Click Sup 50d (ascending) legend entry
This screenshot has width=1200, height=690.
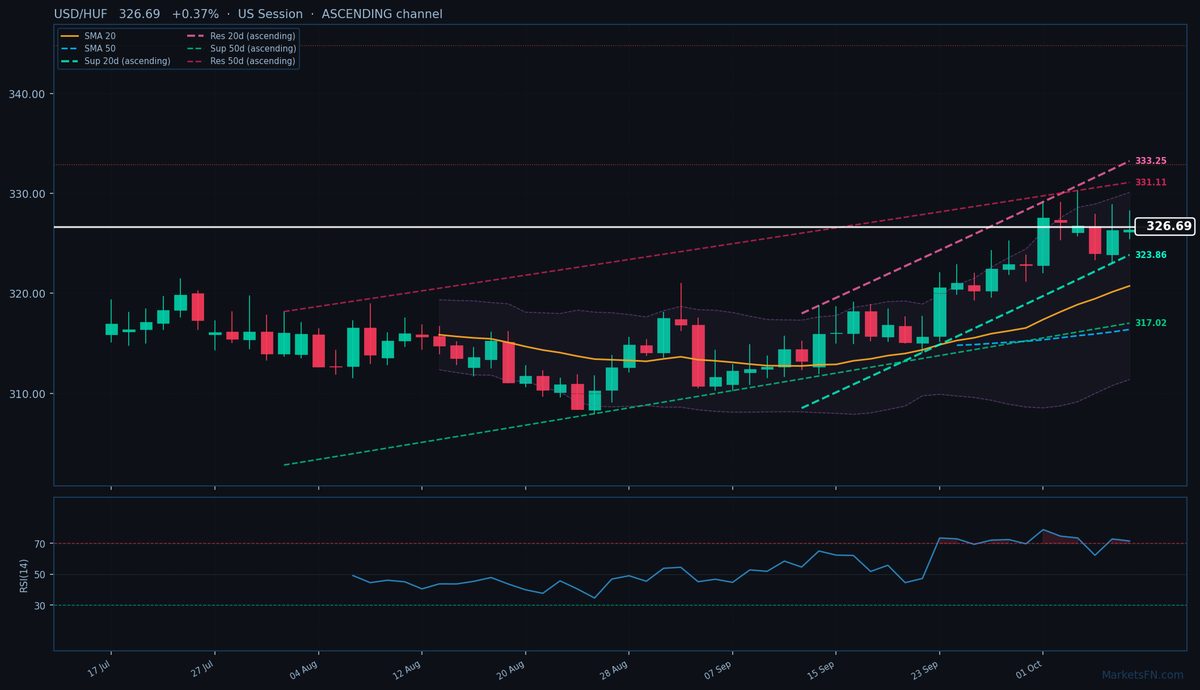point(253,48)
